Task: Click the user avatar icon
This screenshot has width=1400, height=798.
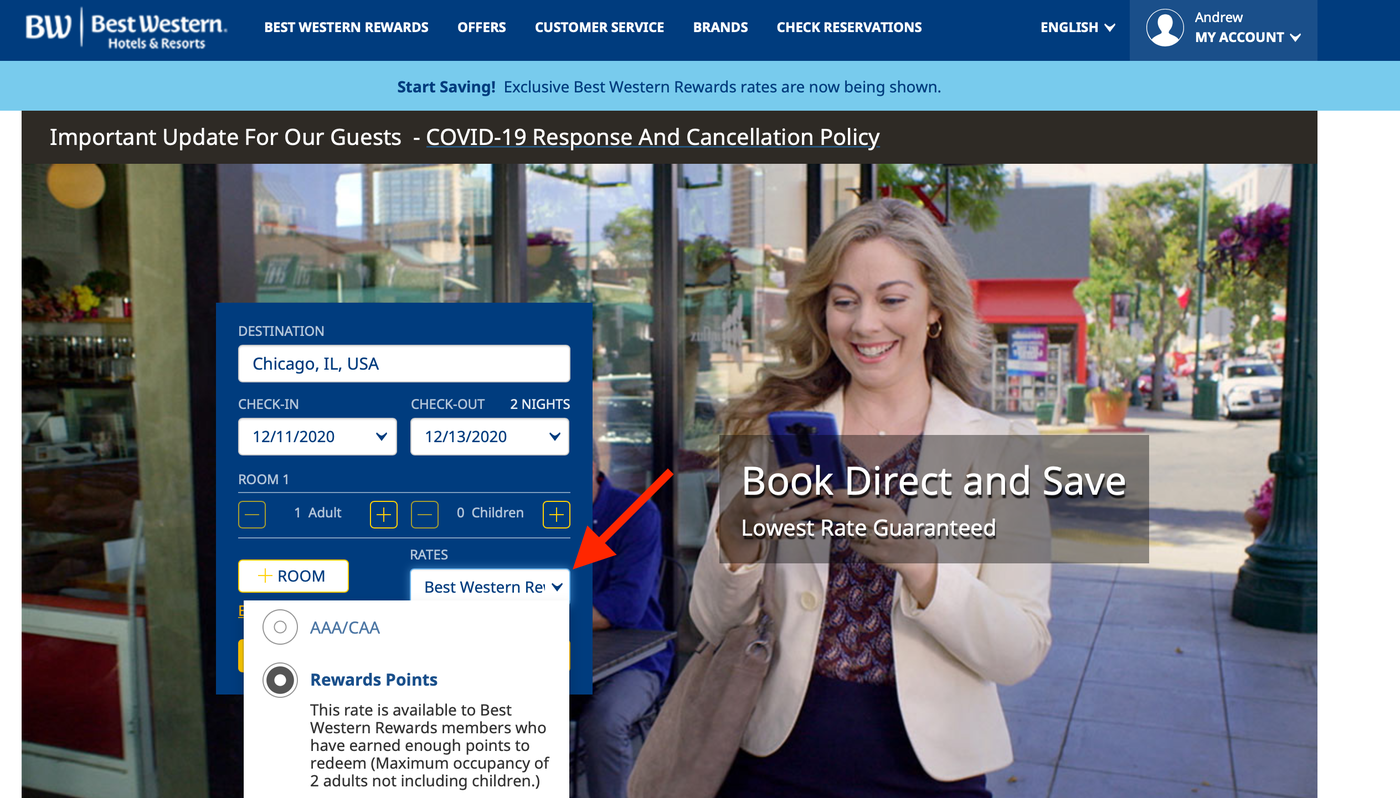Action: point(1165,30)
